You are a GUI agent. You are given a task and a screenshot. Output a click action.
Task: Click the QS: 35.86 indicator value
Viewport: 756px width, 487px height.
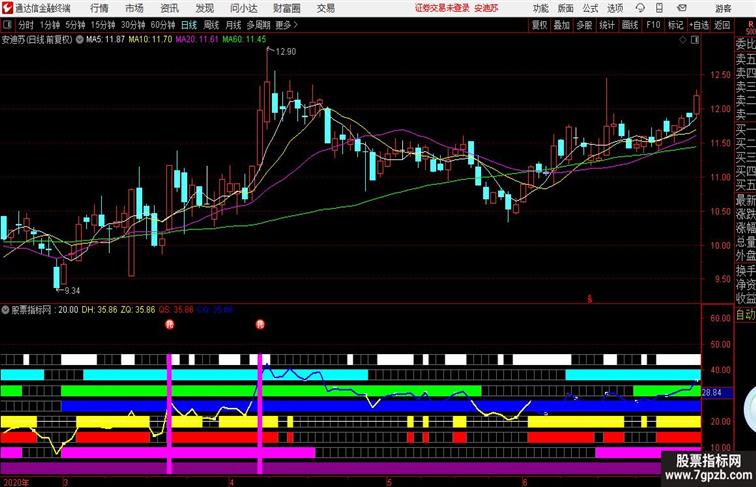(176, 310)
